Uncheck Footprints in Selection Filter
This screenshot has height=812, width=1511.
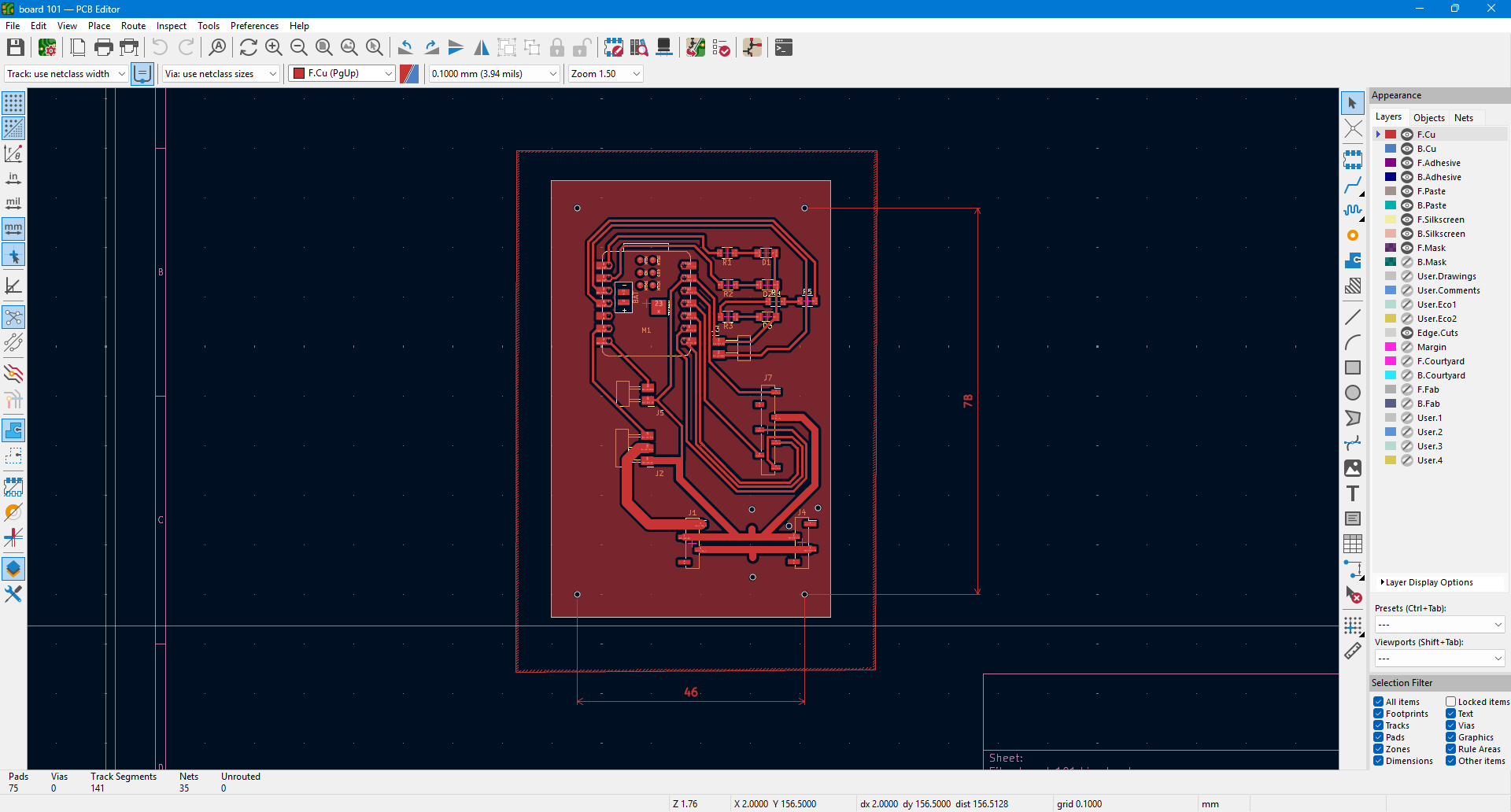point(1379,714)
